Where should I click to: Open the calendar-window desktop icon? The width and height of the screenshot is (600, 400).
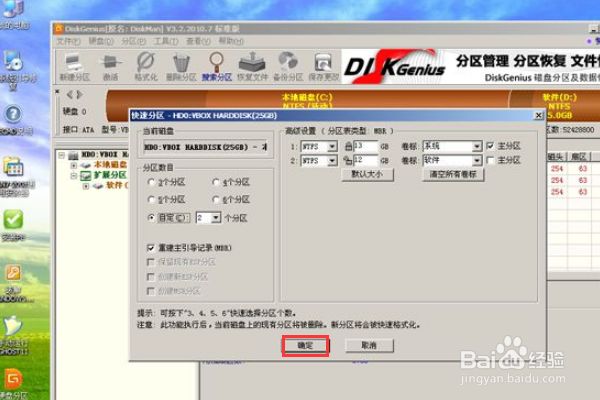13,167
